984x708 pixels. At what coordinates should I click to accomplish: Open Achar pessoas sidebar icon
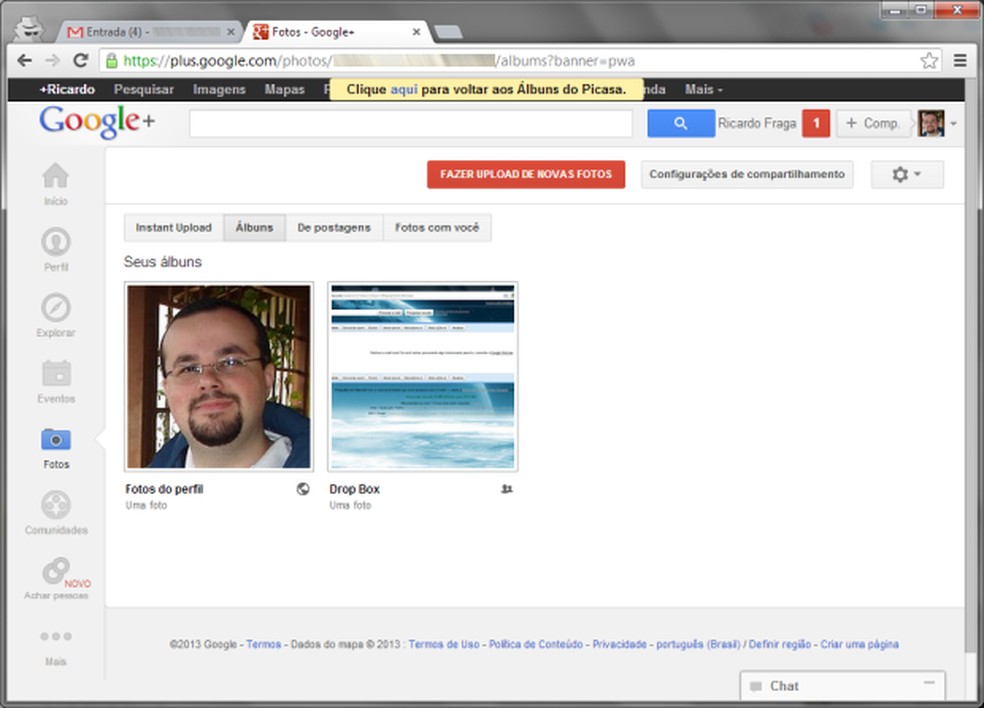pos(56,571)
